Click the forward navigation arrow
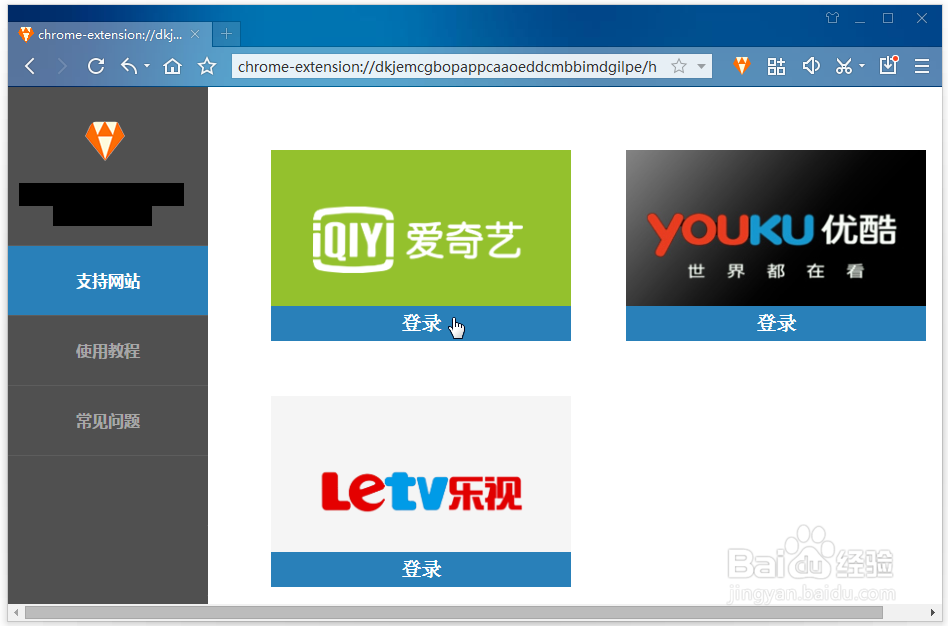 click(62, 66)
